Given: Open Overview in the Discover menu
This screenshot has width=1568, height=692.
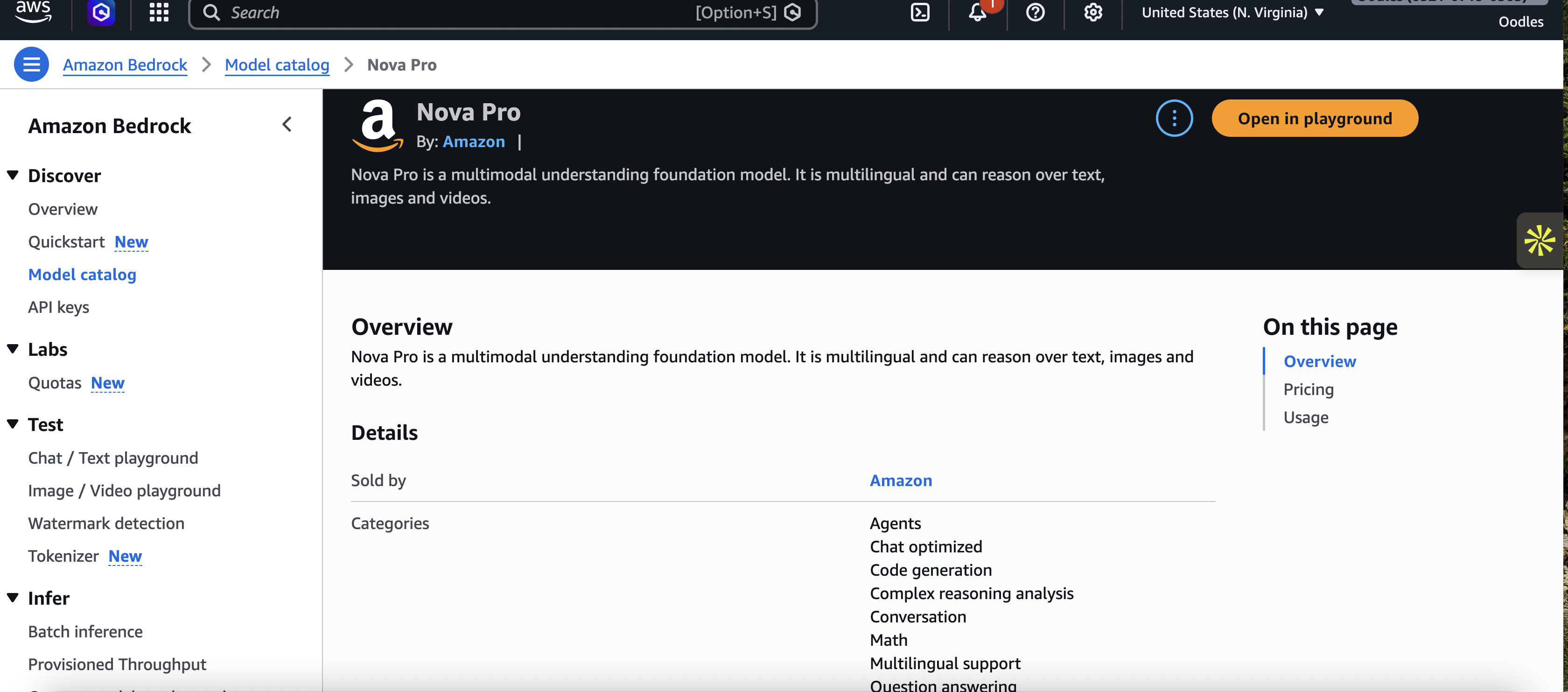Looking at the screenshot, I should pos(63,209).
